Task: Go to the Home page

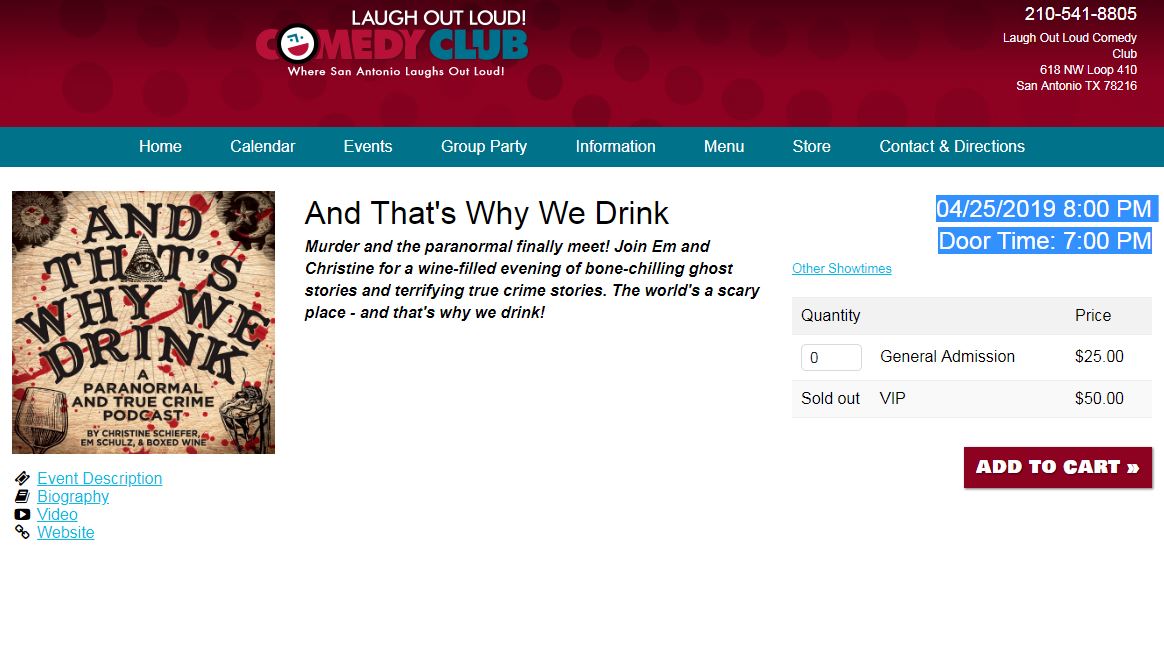Action: tap(160, 146)
